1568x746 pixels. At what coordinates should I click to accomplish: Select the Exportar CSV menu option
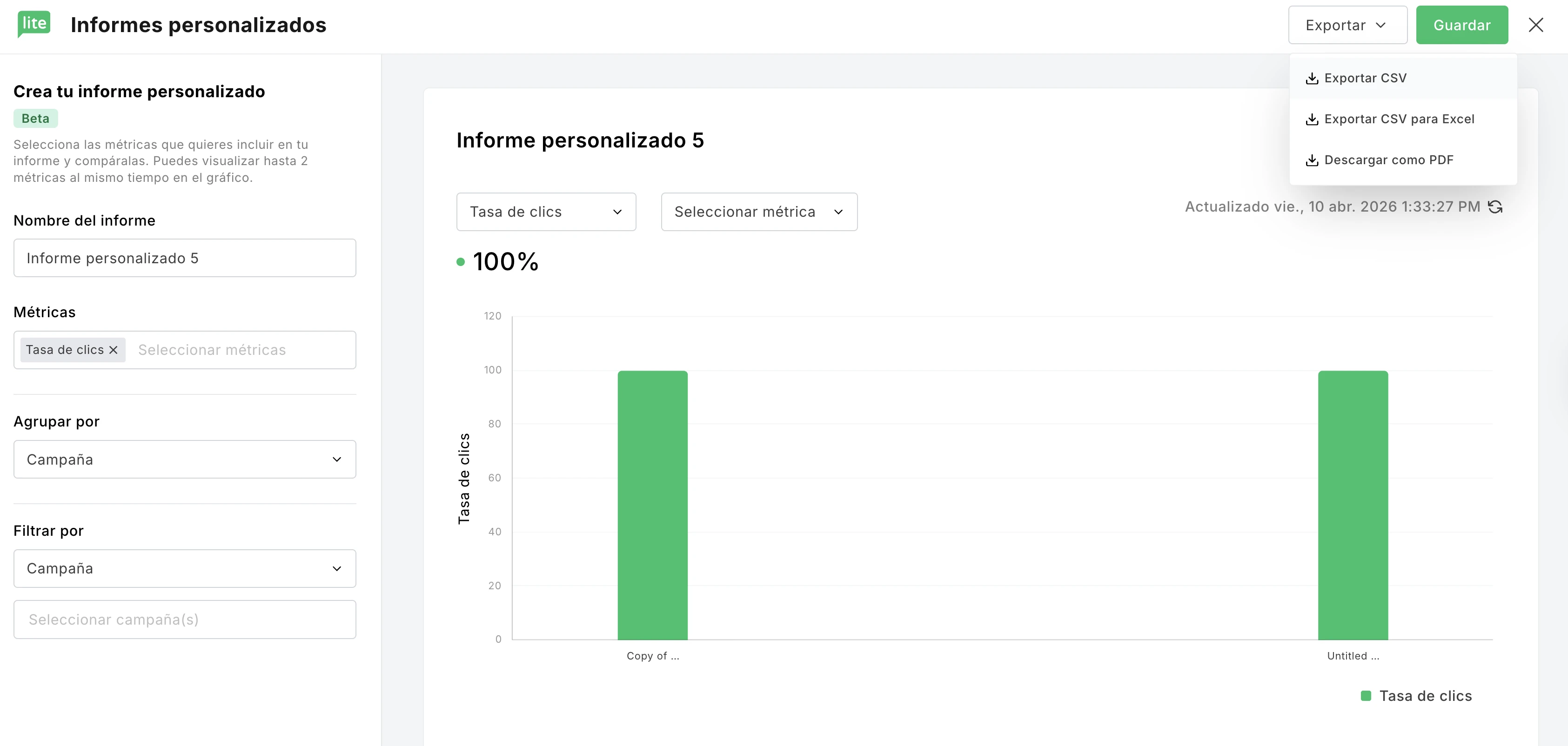point(1365,79)
